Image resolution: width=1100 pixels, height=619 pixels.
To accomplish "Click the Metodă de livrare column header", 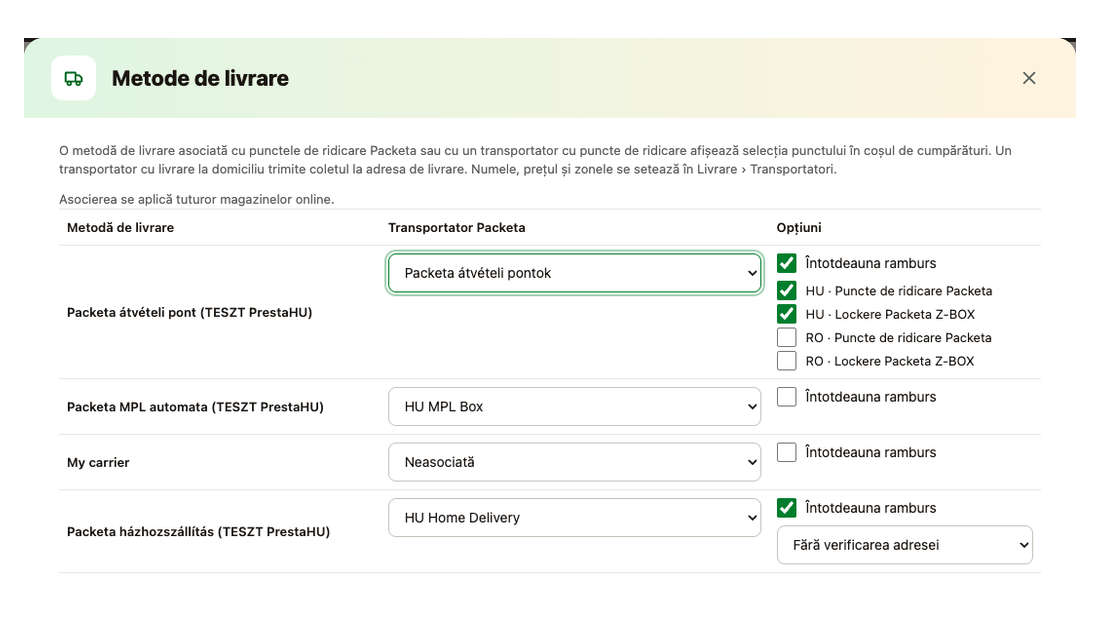I will (x=121, y=227).
